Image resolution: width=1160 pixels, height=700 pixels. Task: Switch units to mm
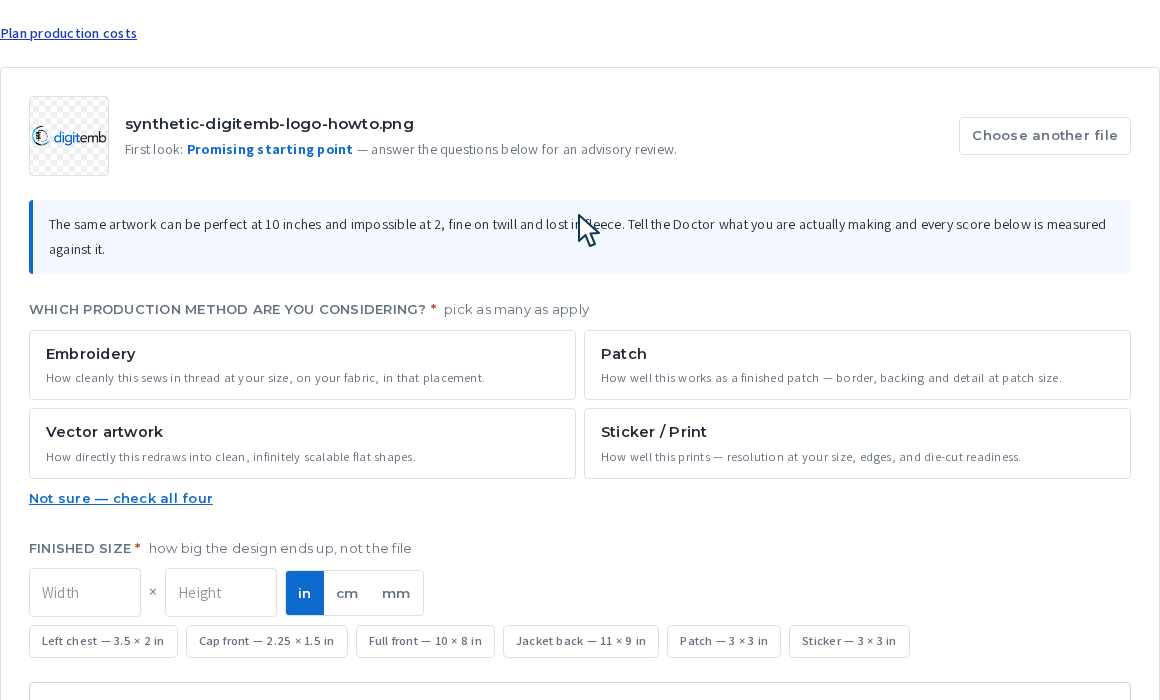(396, 593)
